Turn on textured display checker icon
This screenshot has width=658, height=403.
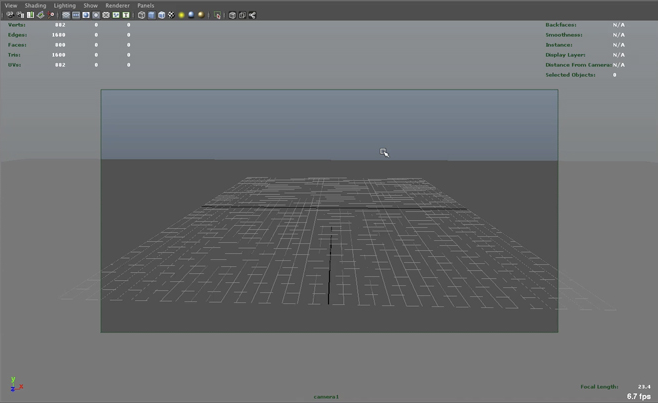point(171,15)
